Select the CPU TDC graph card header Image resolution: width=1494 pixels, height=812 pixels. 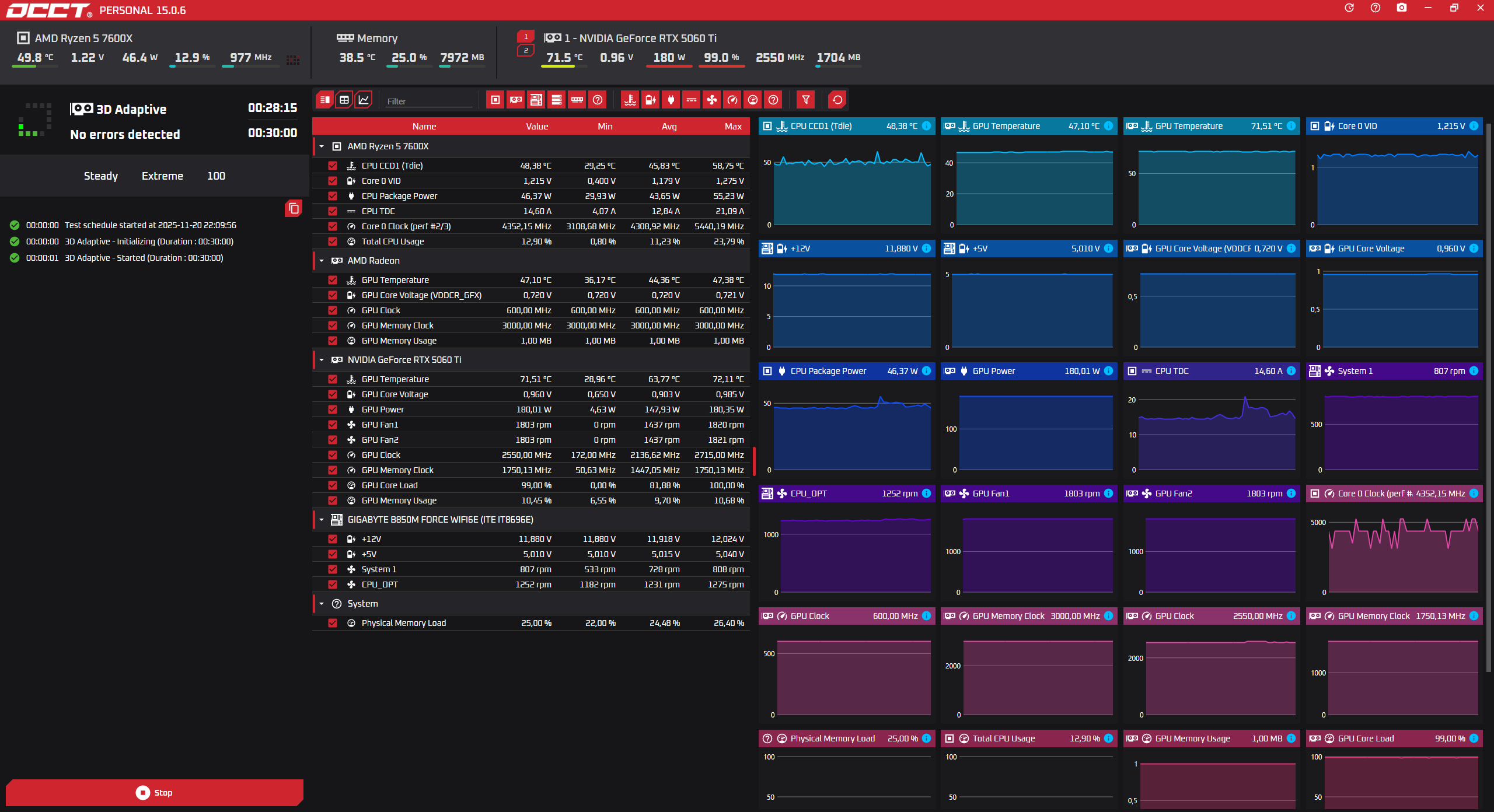pos(1212,371)
